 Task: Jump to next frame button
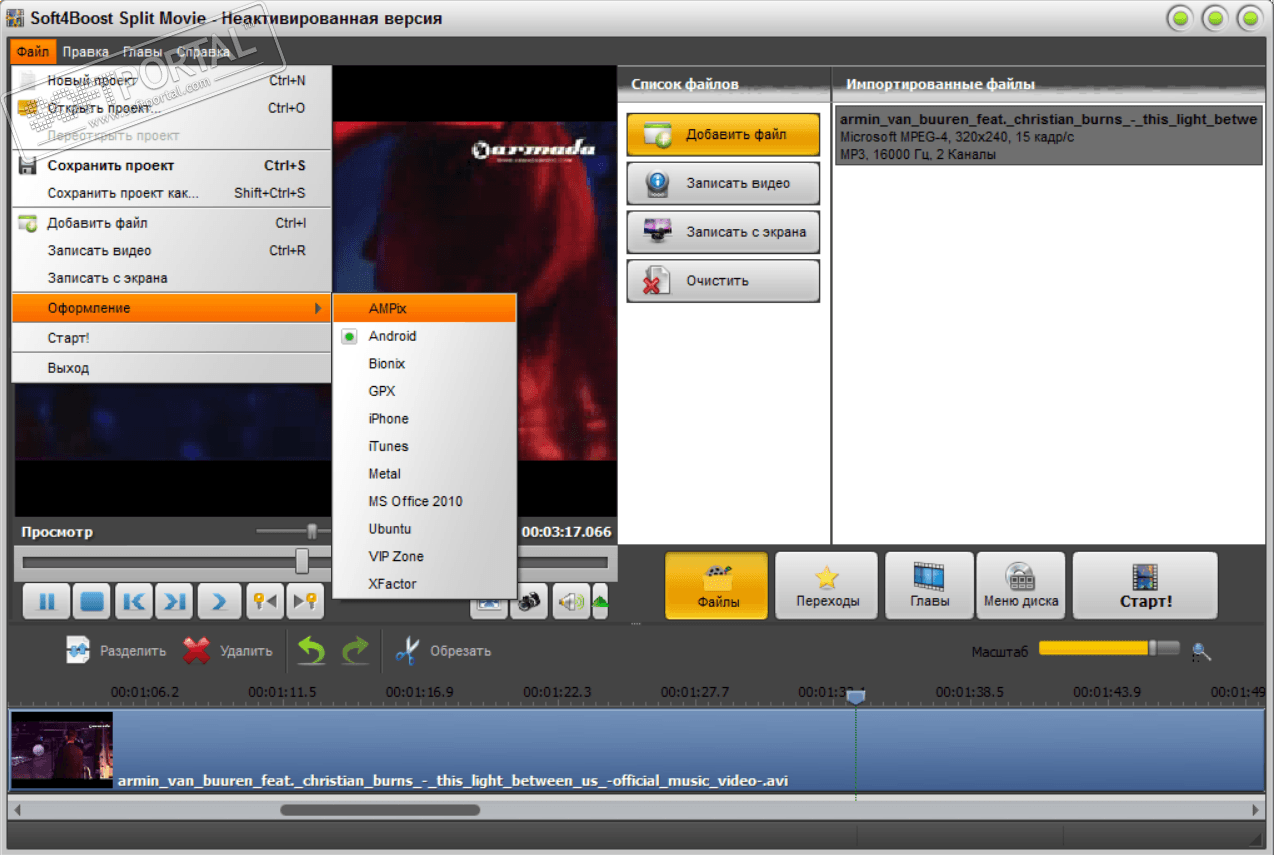(175, 602)
